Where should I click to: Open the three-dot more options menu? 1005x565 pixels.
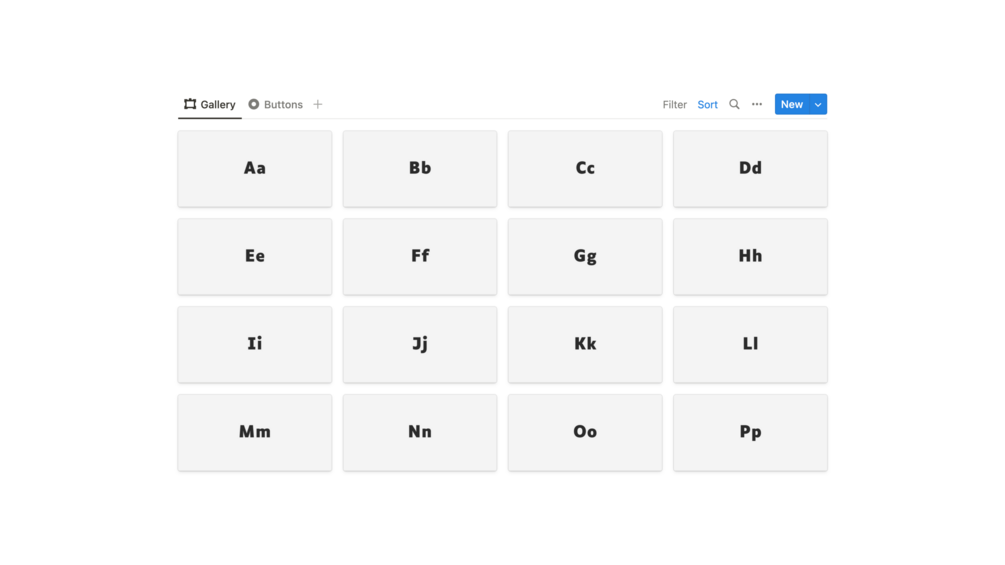pyautogui.click(x=757, y=104)
